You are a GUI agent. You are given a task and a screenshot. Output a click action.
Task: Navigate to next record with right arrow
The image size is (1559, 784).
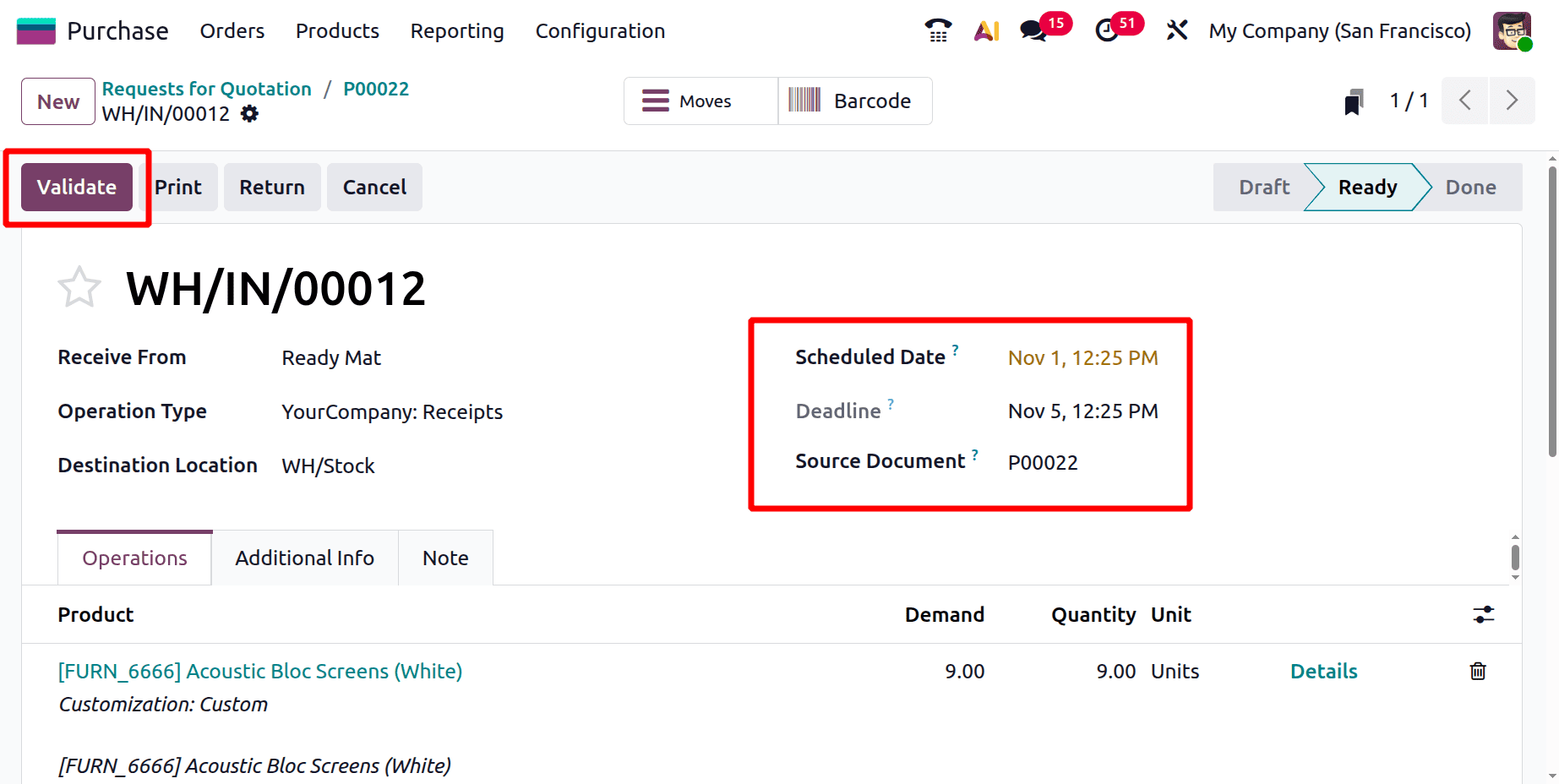click(x=1512, y=101)
